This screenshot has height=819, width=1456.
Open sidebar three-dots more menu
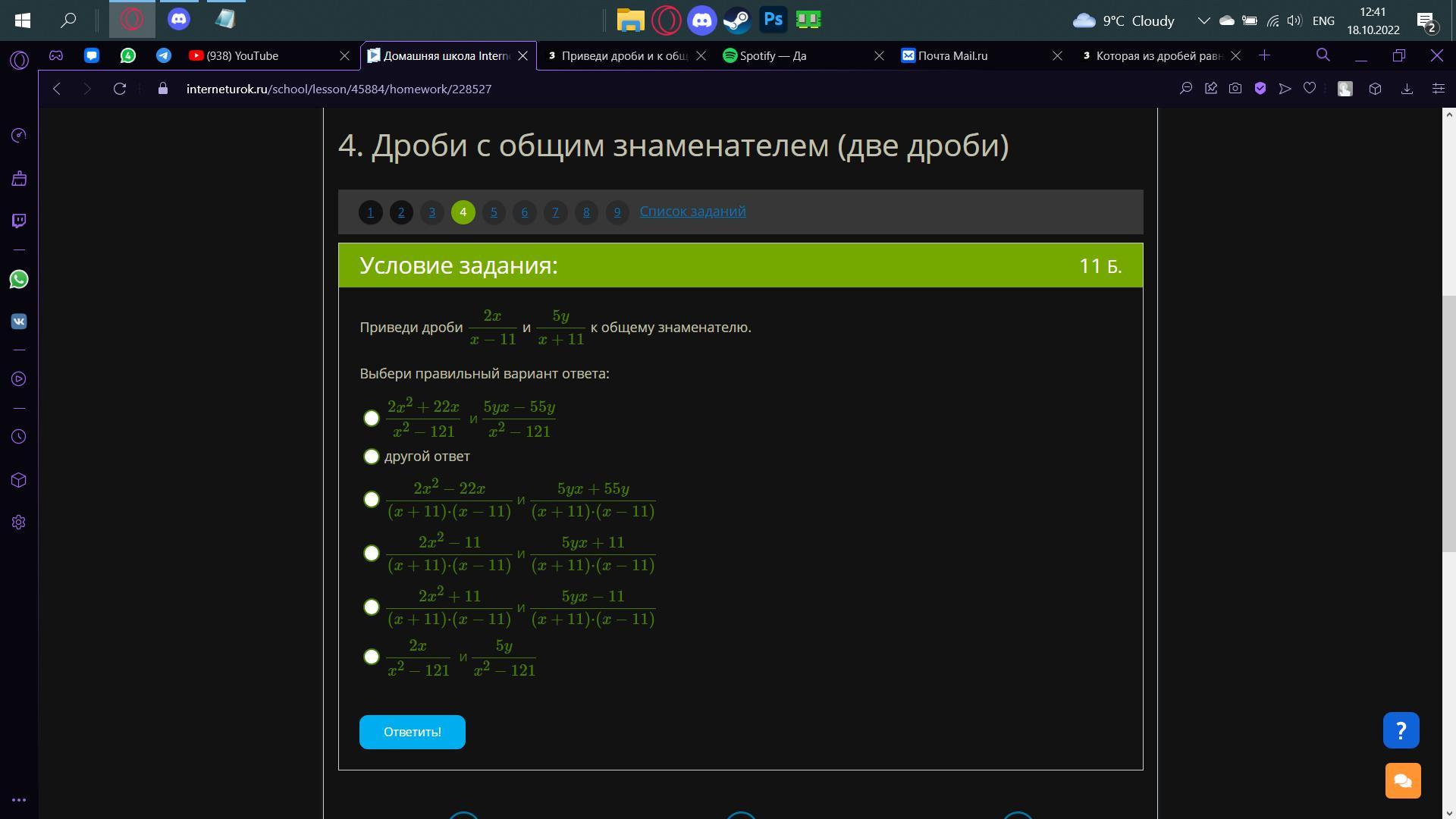[19, 800]
